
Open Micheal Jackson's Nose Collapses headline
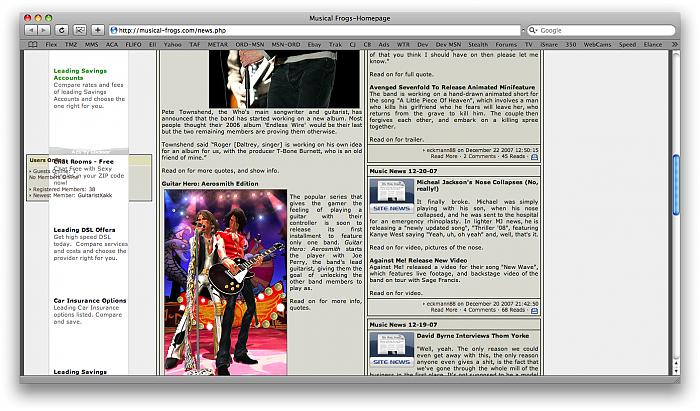coord(477,186)
